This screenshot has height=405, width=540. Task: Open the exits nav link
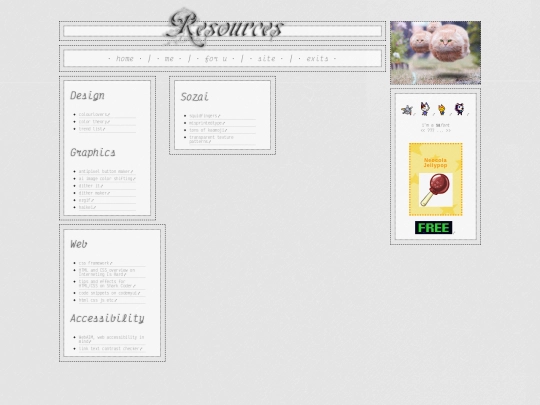pos(317,59)
